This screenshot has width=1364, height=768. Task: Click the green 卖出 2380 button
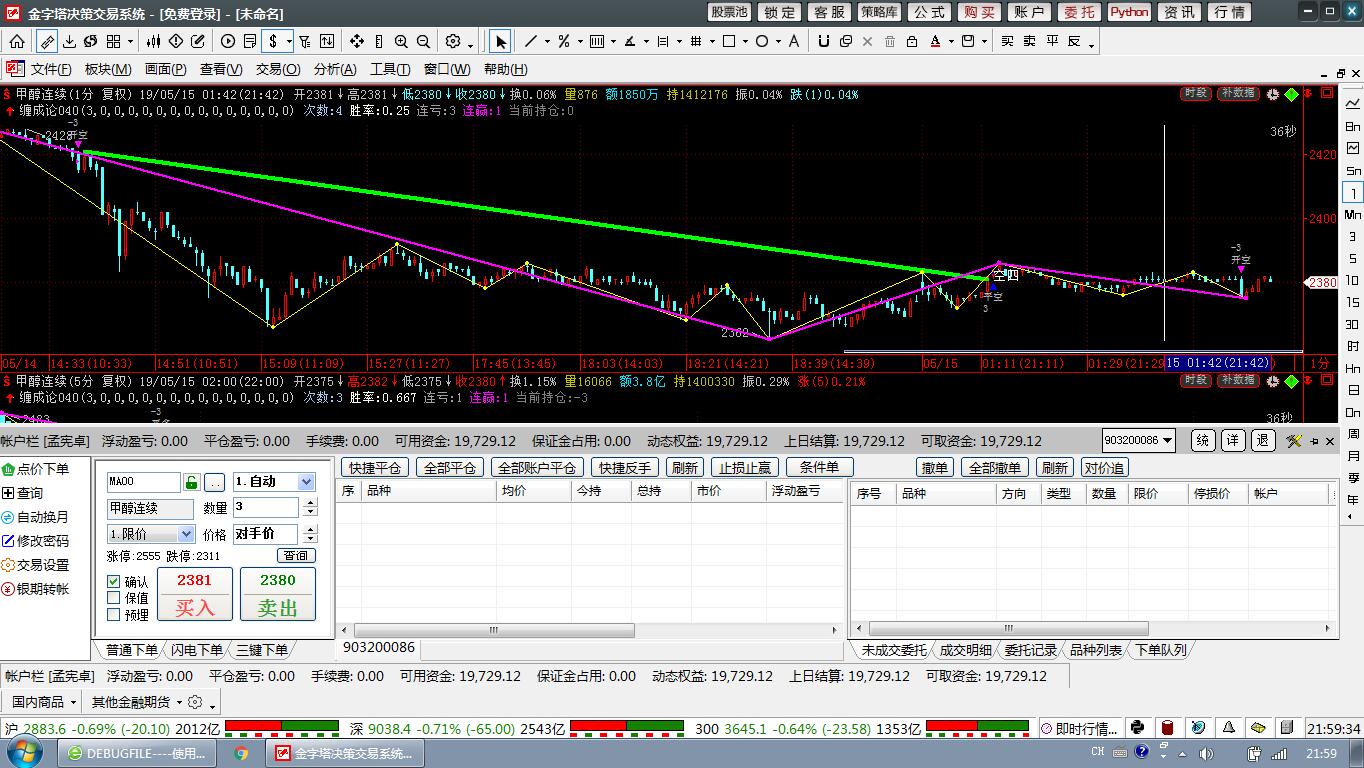click(x=278, y=594)
